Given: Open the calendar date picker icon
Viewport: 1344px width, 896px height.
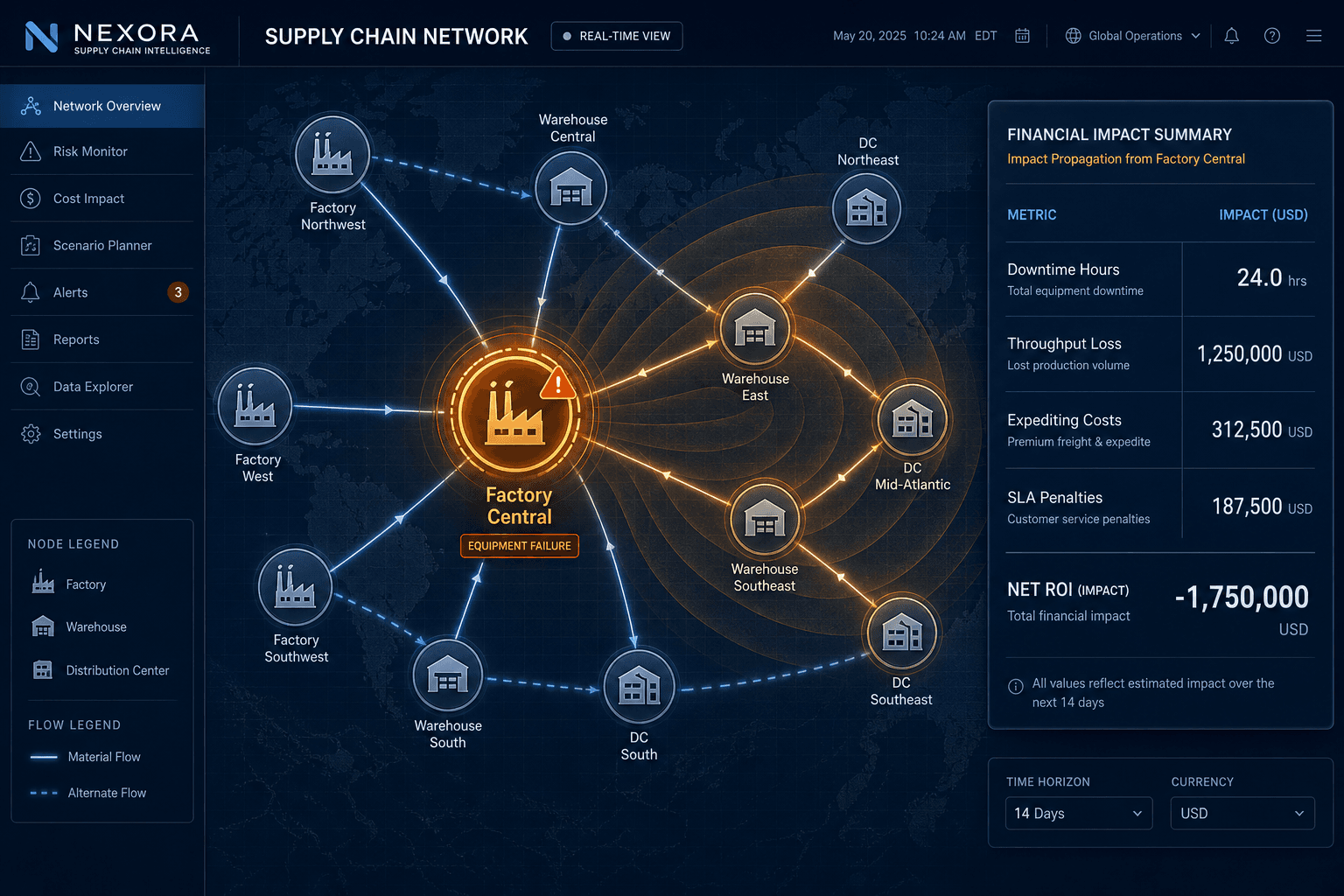Looking at the screenshot, I should [x=1022, y=36].
